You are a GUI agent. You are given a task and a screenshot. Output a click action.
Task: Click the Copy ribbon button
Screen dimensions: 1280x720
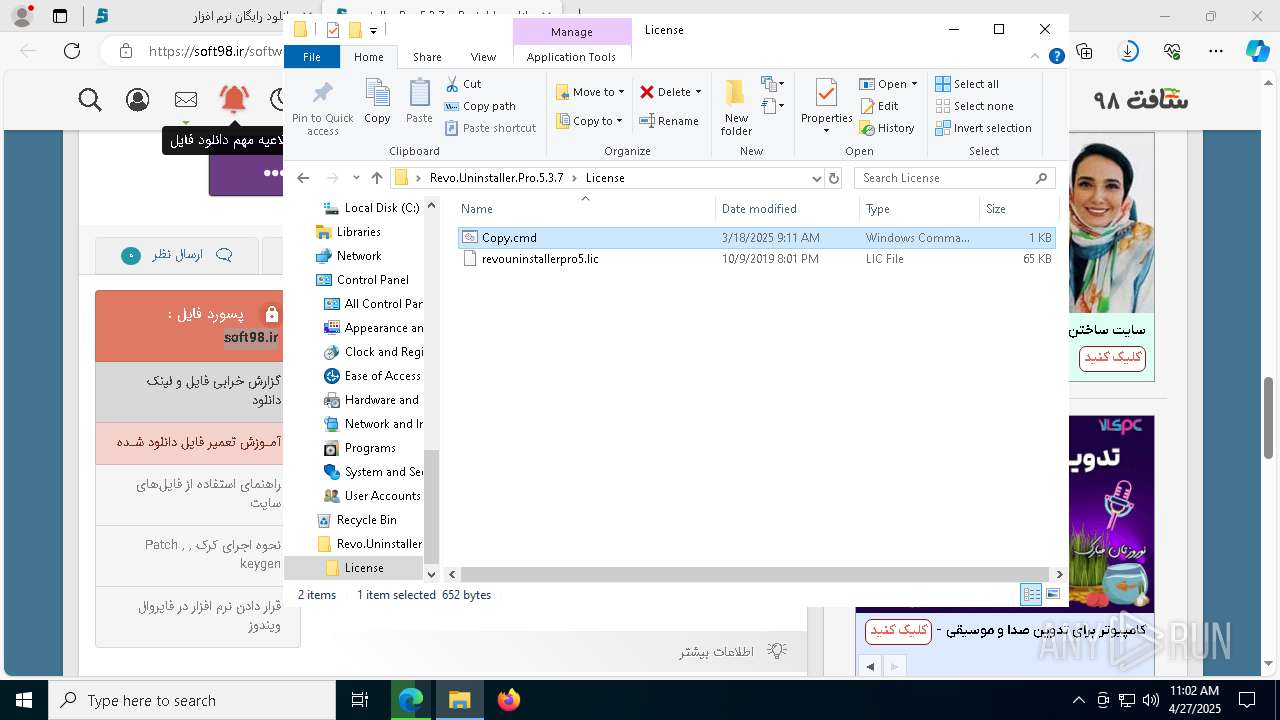tap(377, 102)
